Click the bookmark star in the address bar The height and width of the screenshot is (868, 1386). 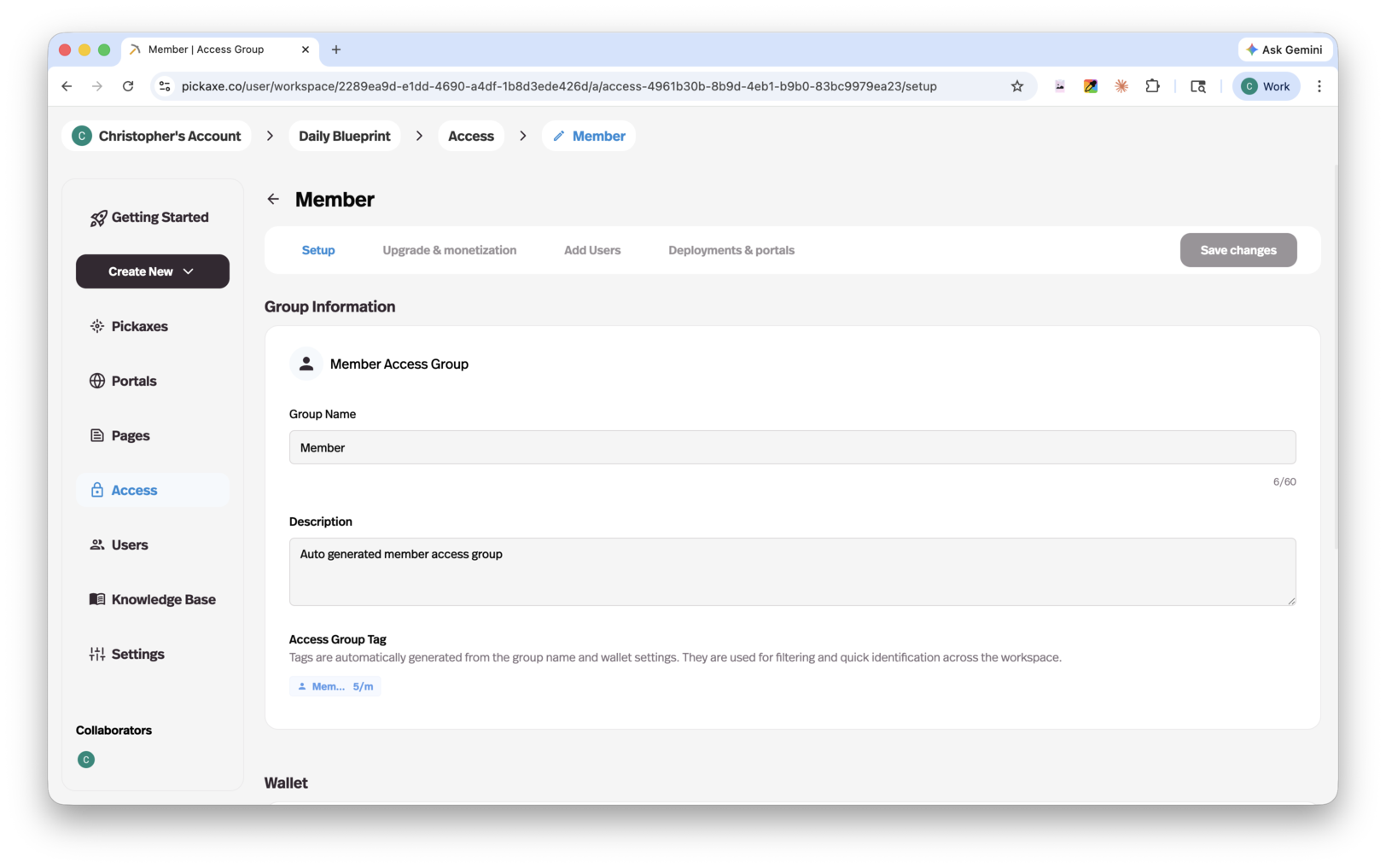(1017, 85)
